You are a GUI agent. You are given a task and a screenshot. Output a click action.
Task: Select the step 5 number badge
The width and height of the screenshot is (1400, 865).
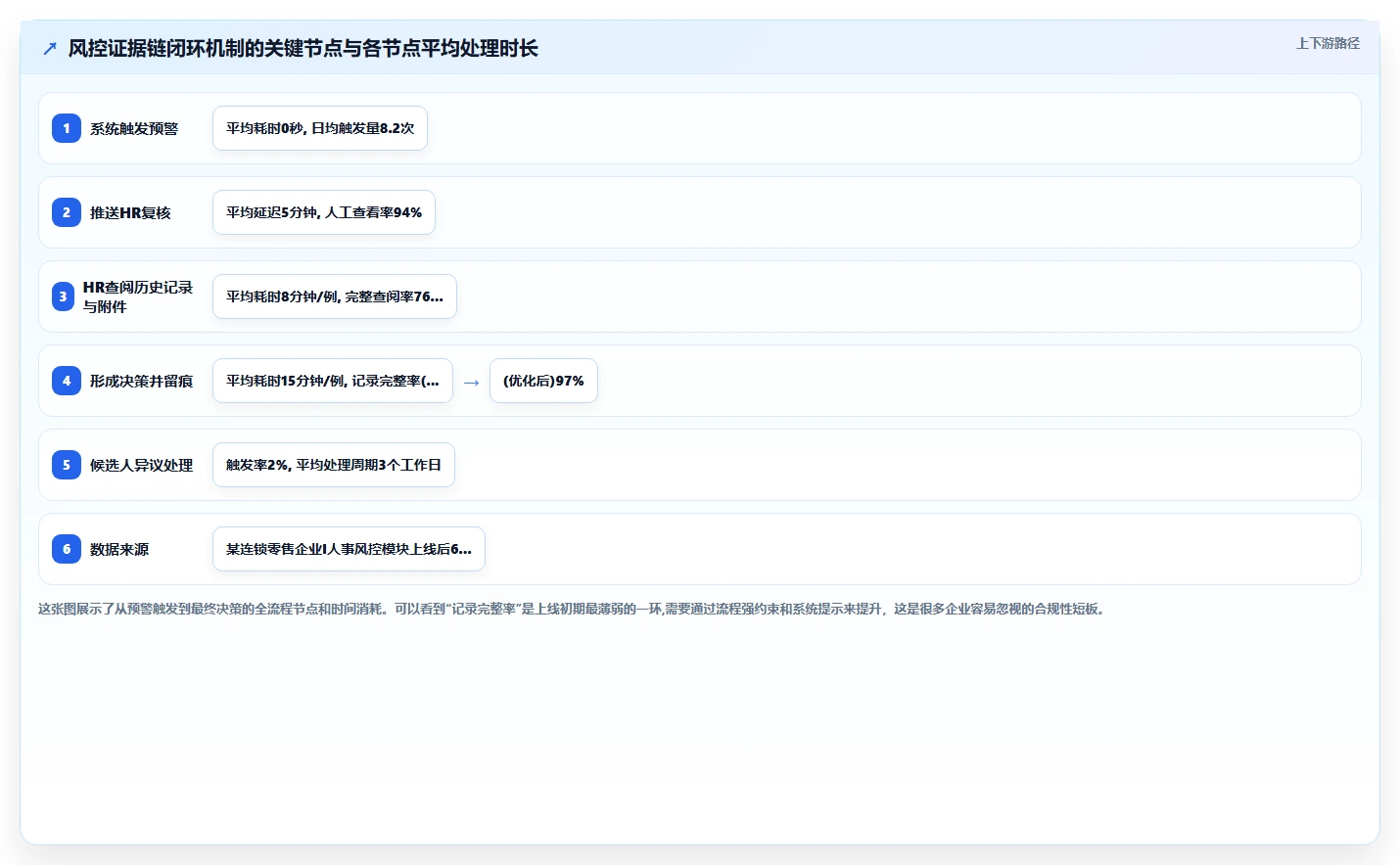coord(67,465)
